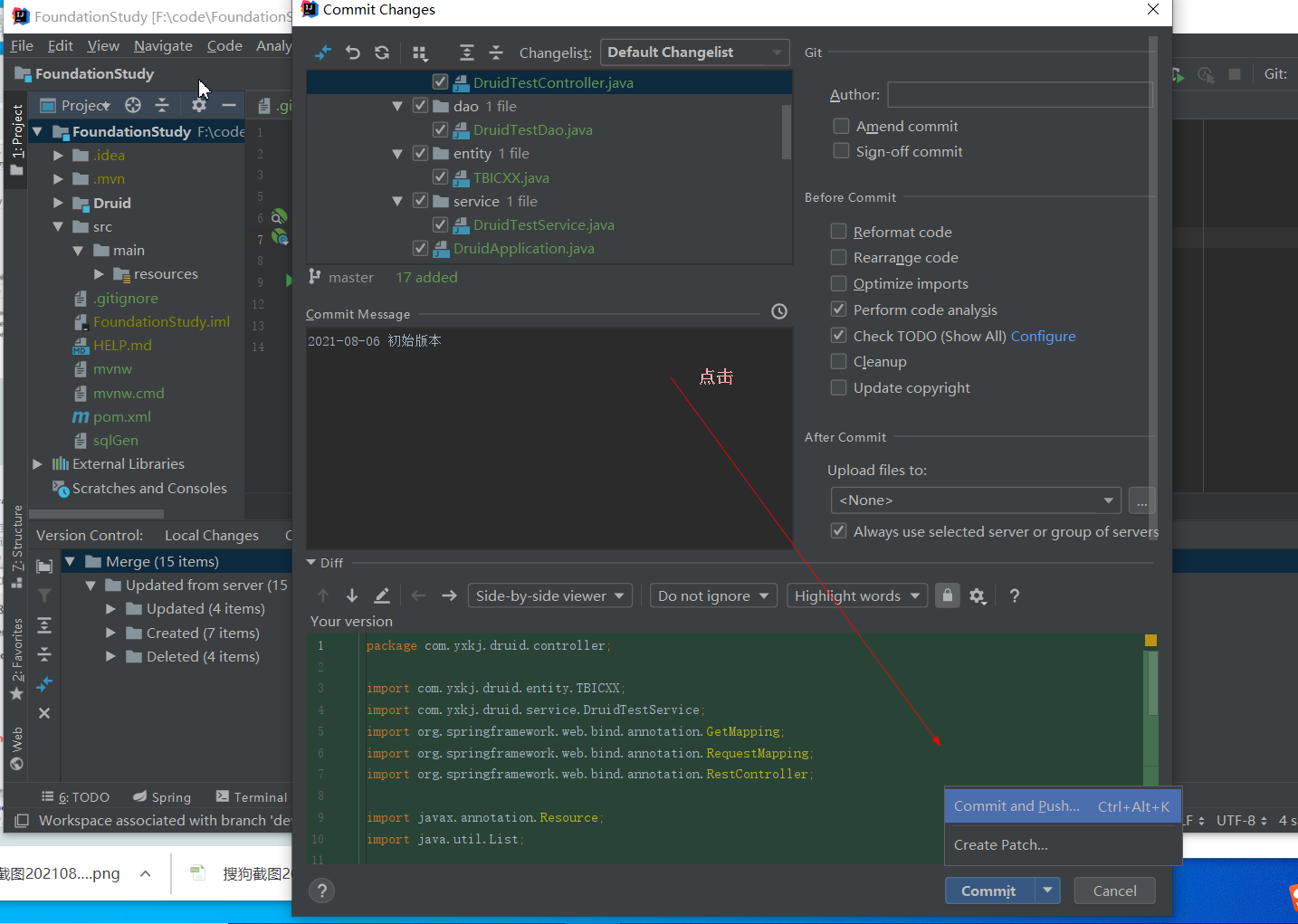1298x924 pixels.
Task: Click Collapse All icon in commit toolbar
Action: (496, 52)
